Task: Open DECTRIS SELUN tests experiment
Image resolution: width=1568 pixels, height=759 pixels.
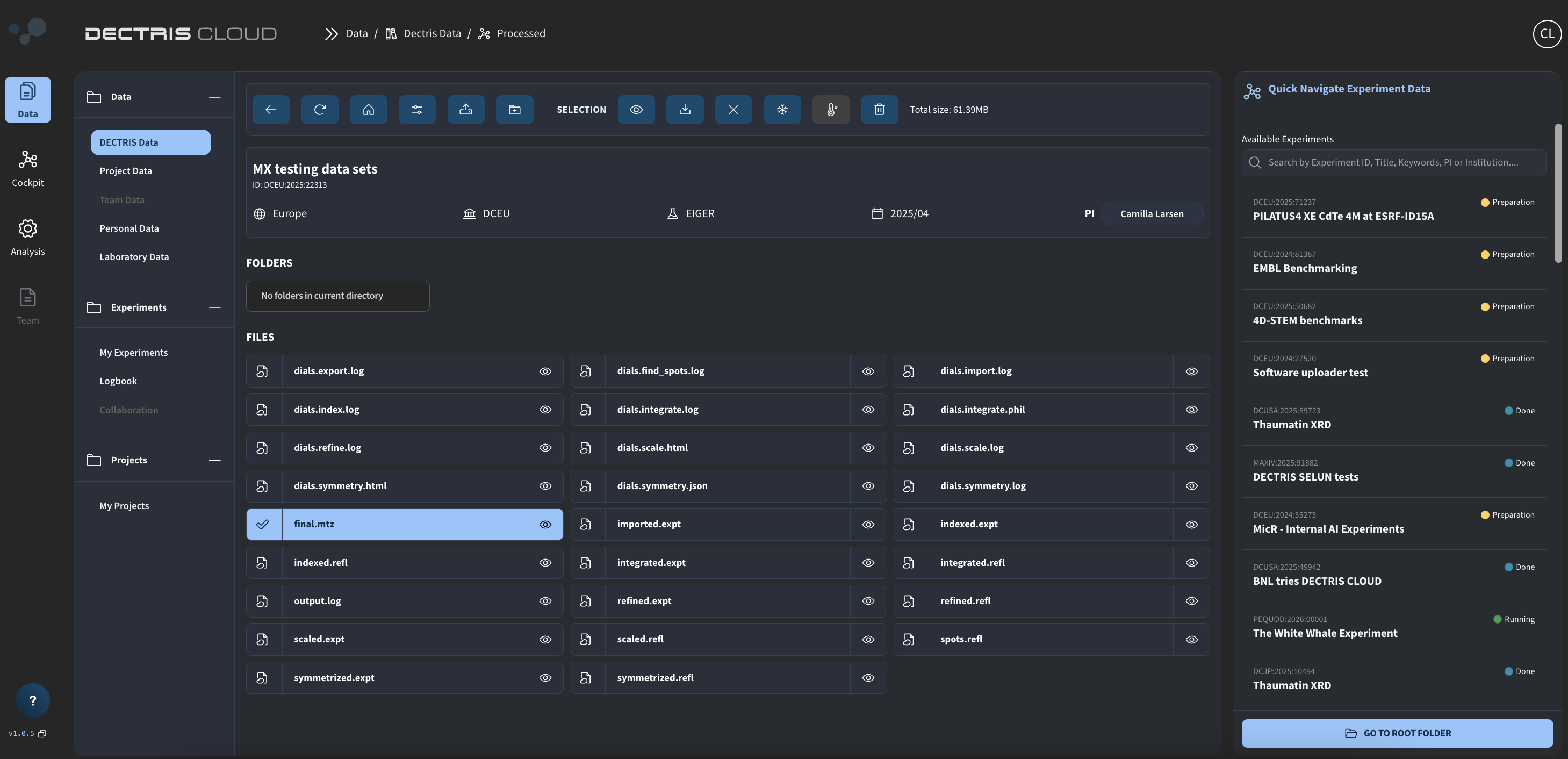Action: [1393, 472]
